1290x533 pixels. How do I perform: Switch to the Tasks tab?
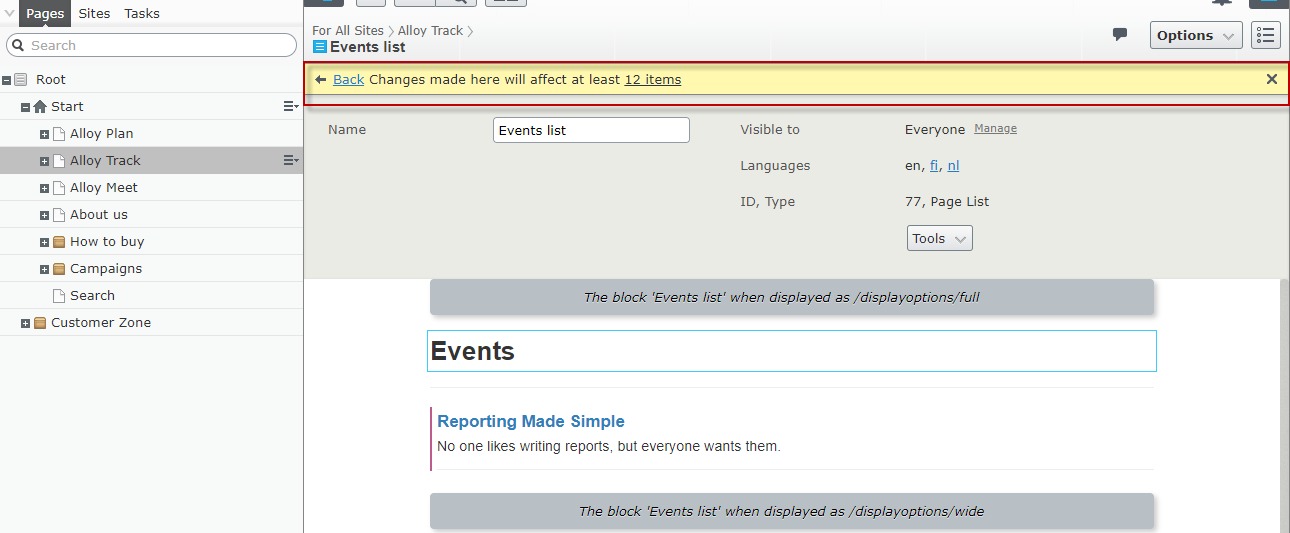142,13
